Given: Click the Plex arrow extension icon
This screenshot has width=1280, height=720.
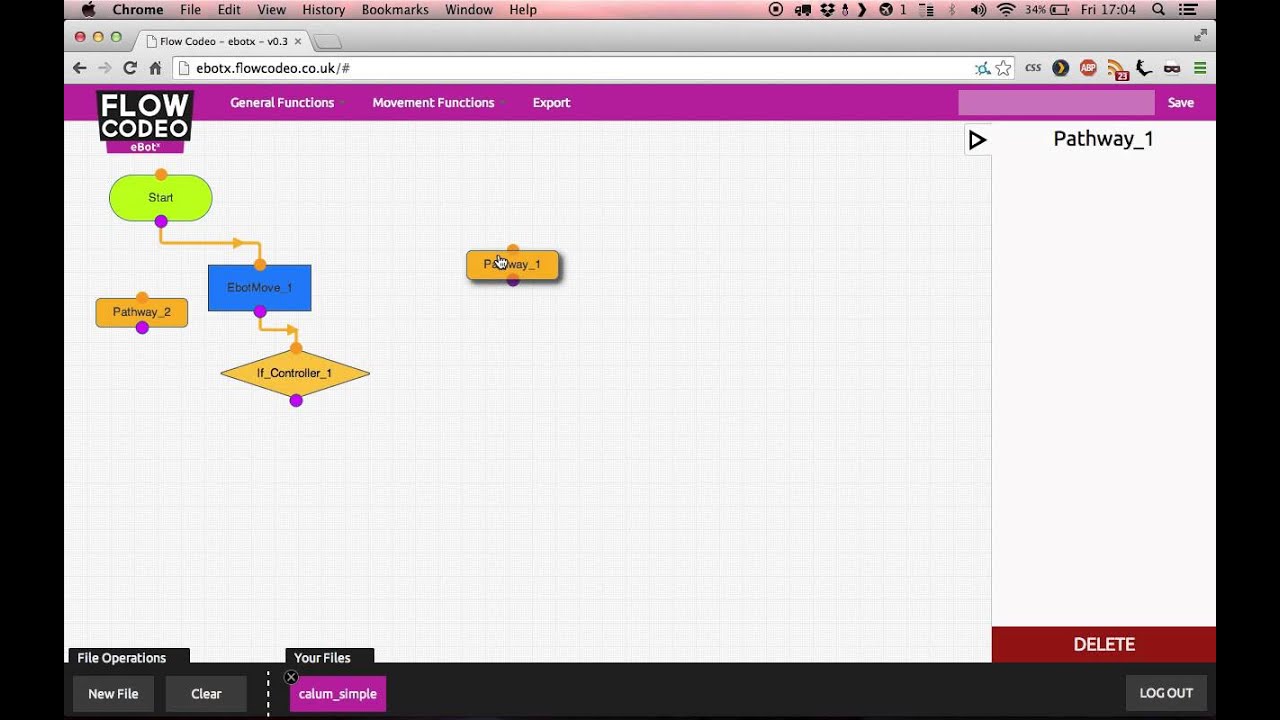Looking at the screenshot, I should click(x=1061, y=68).
